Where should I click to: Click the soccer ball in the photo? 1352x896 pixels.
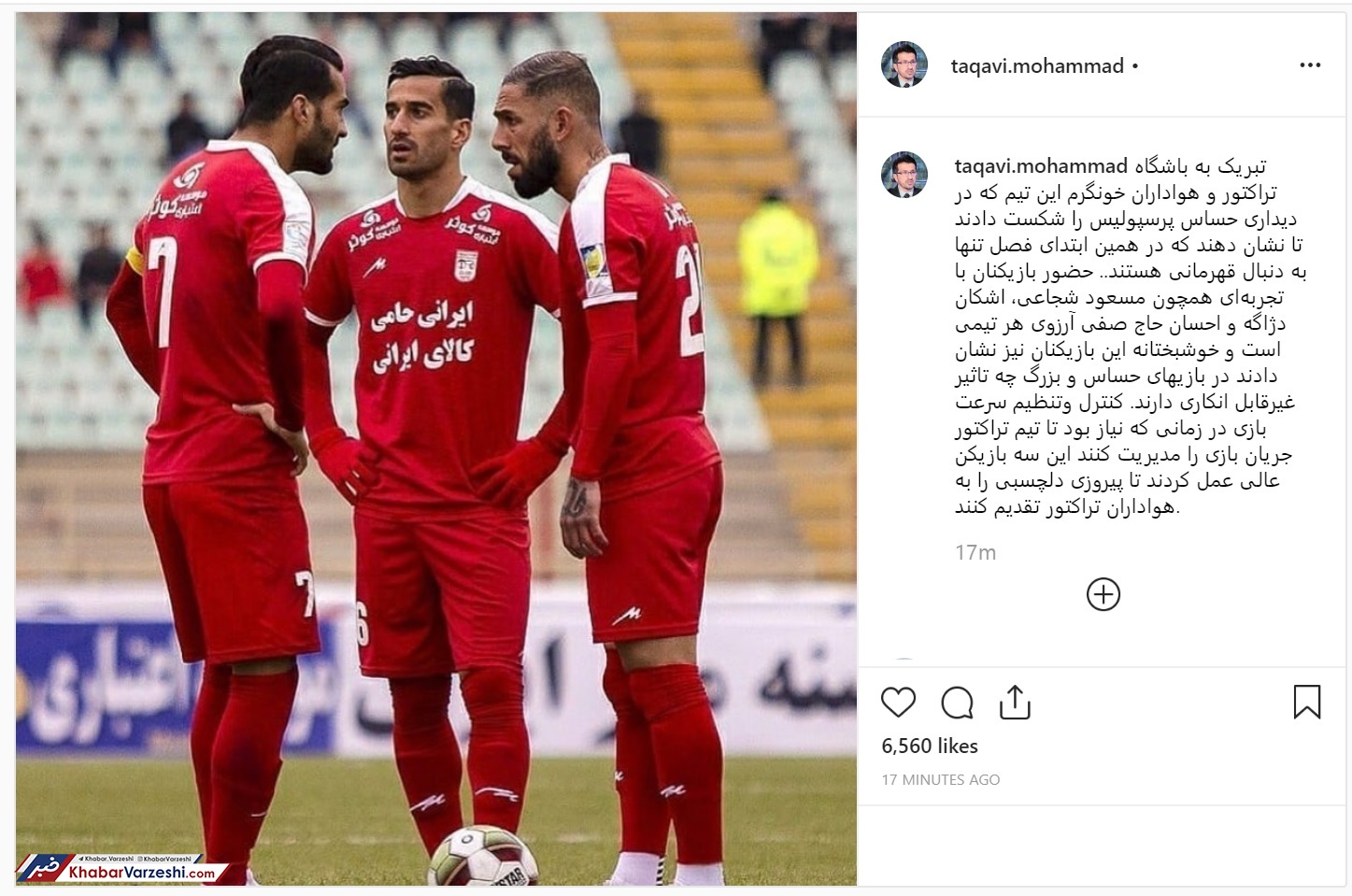tap(475, 858)
